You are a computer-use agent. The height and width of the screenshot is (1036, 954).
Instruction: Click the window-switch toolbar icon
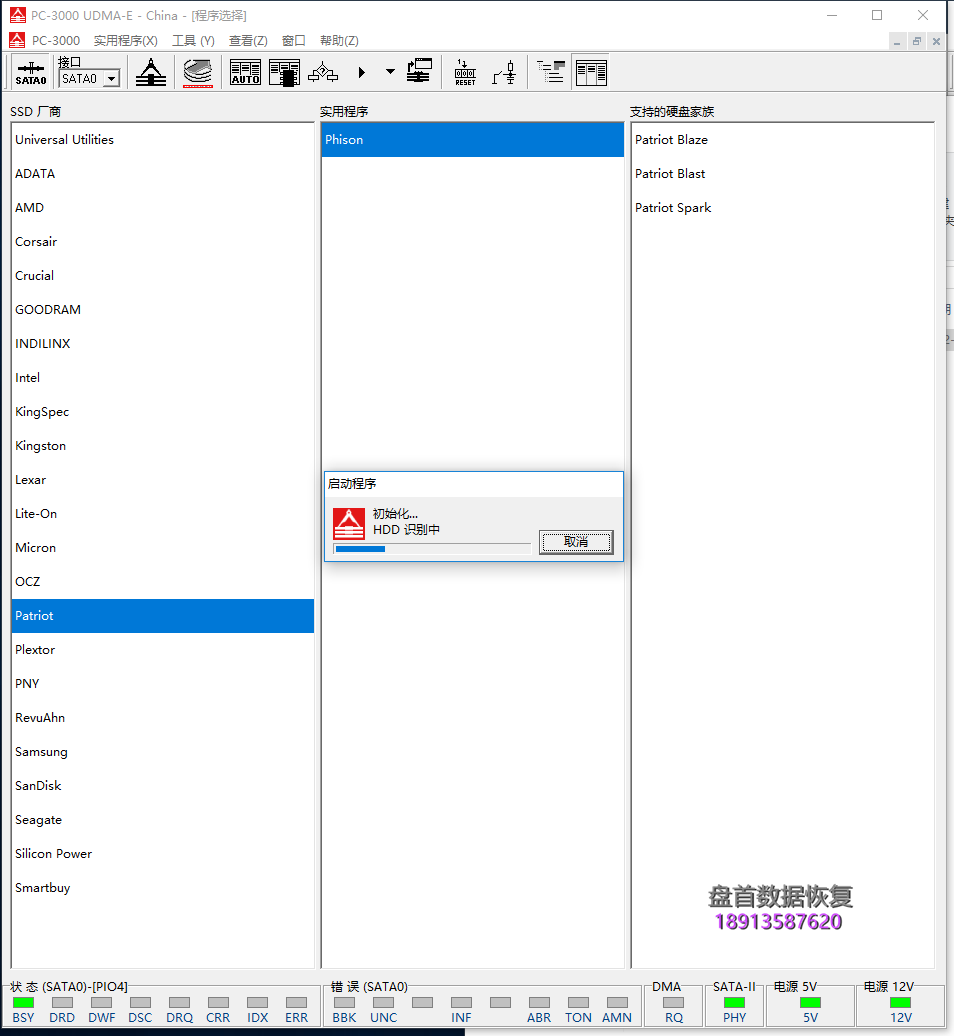pos(419,71)
